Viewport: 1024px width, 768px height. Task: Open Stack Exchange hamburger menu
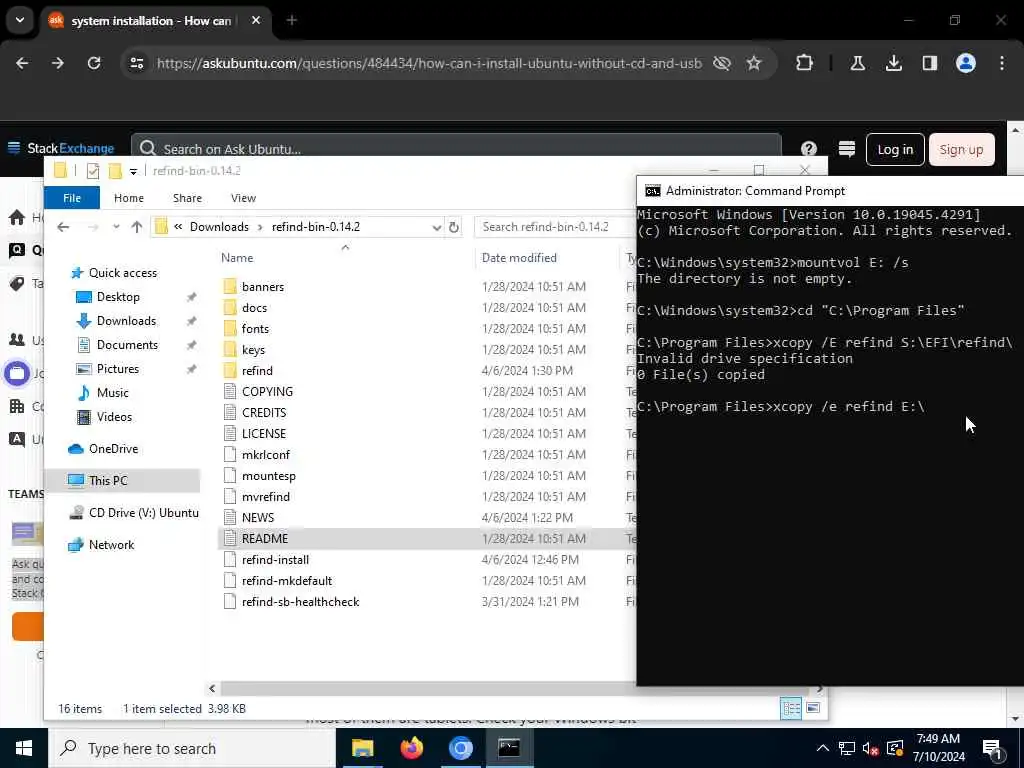[x=14, y=148]
